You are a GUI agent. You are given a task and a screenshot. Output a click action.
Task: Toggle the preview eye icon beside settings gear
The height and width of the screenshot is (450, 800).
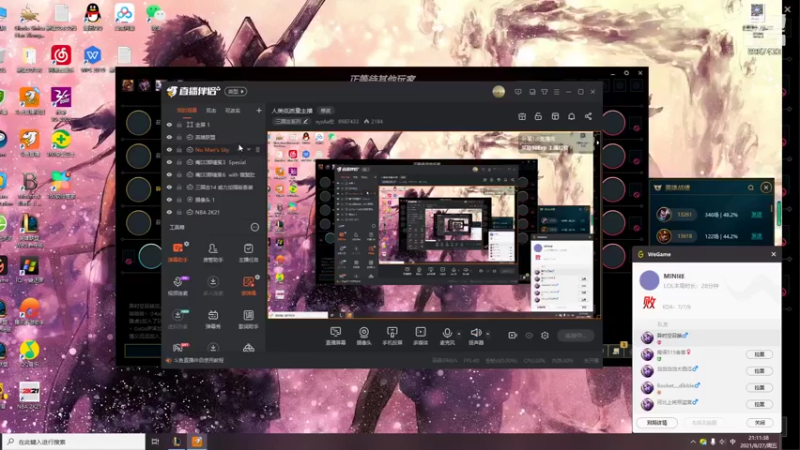click(529, 335)
